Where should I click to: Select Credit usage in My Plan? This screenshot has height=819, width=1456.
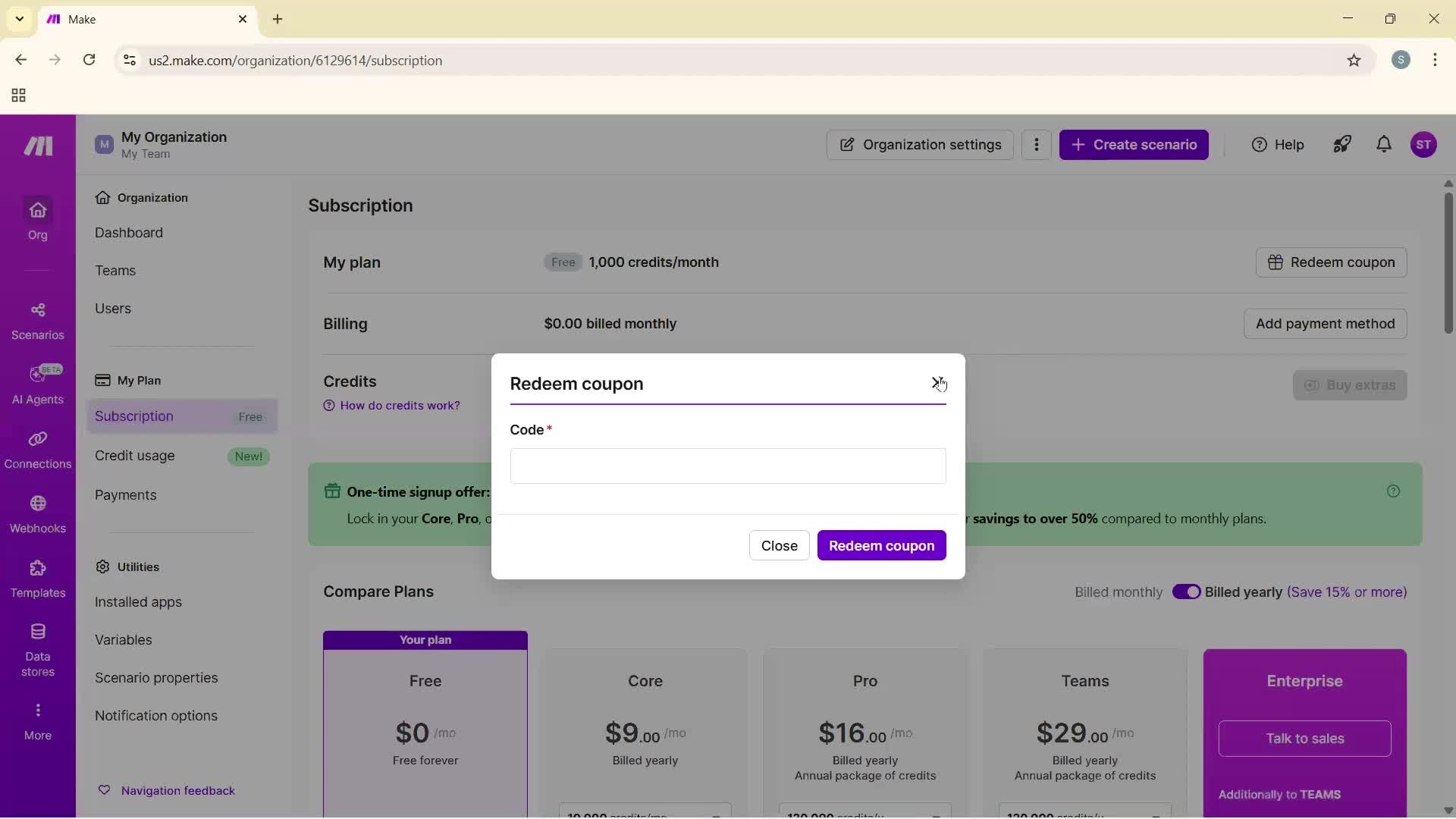pos(135,456)
